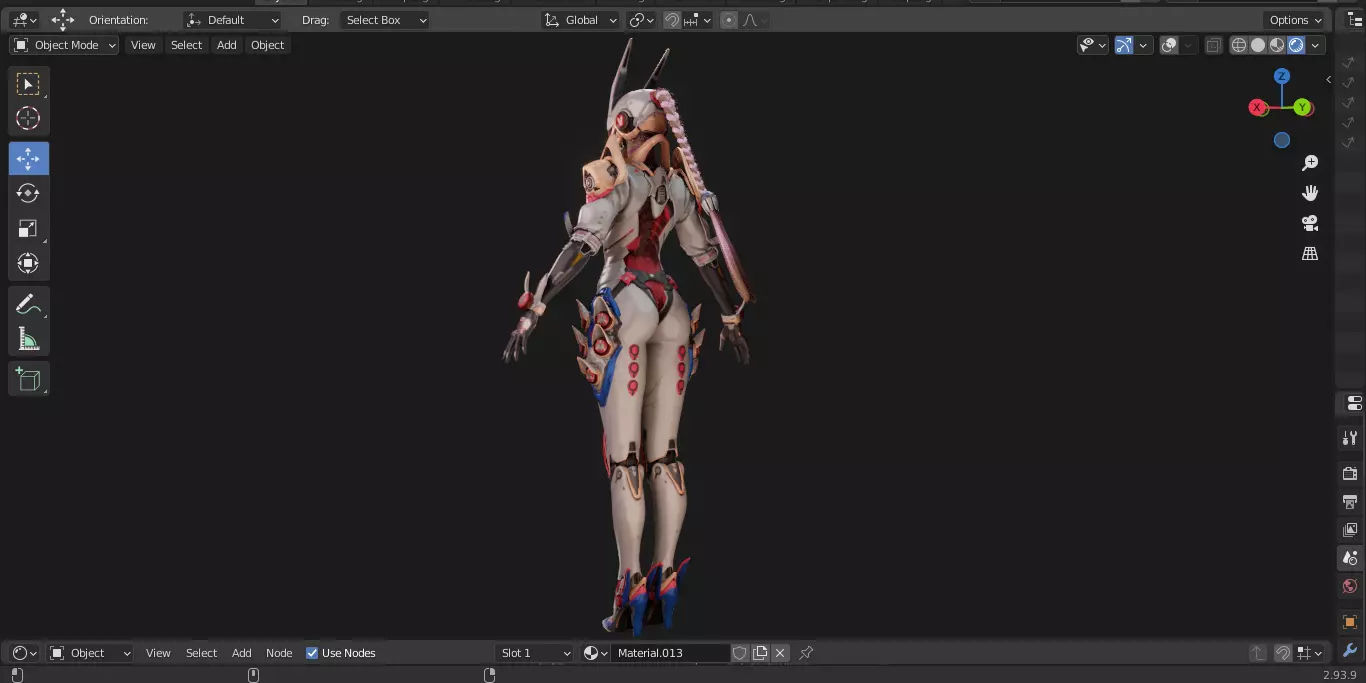Viewport: 1366px width, 683px height.
Task: Open the Object properties tab (orange square)
Action: (x=1350, y=621)
